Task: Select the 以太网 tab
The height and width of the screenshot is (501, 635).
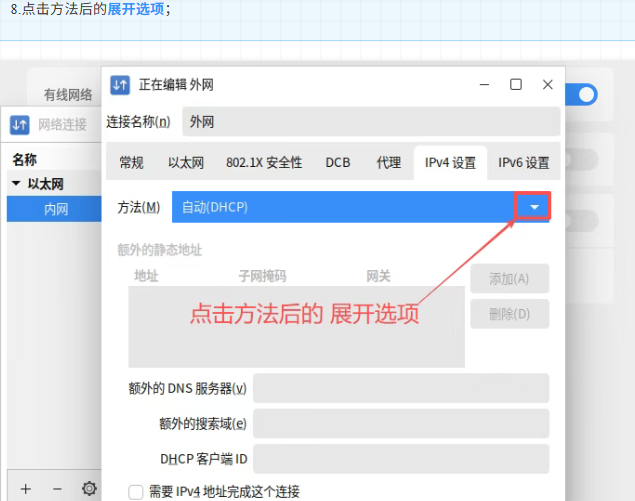Action: coord(185,162)
